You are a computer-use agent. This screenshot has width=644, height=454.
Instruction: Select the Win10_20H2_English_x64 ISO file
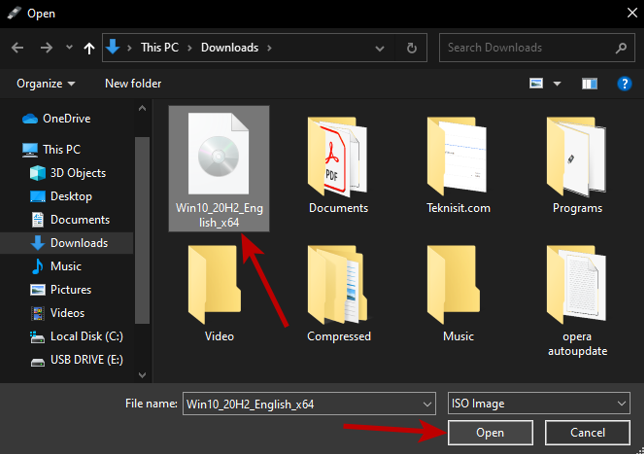click(219, 169)
